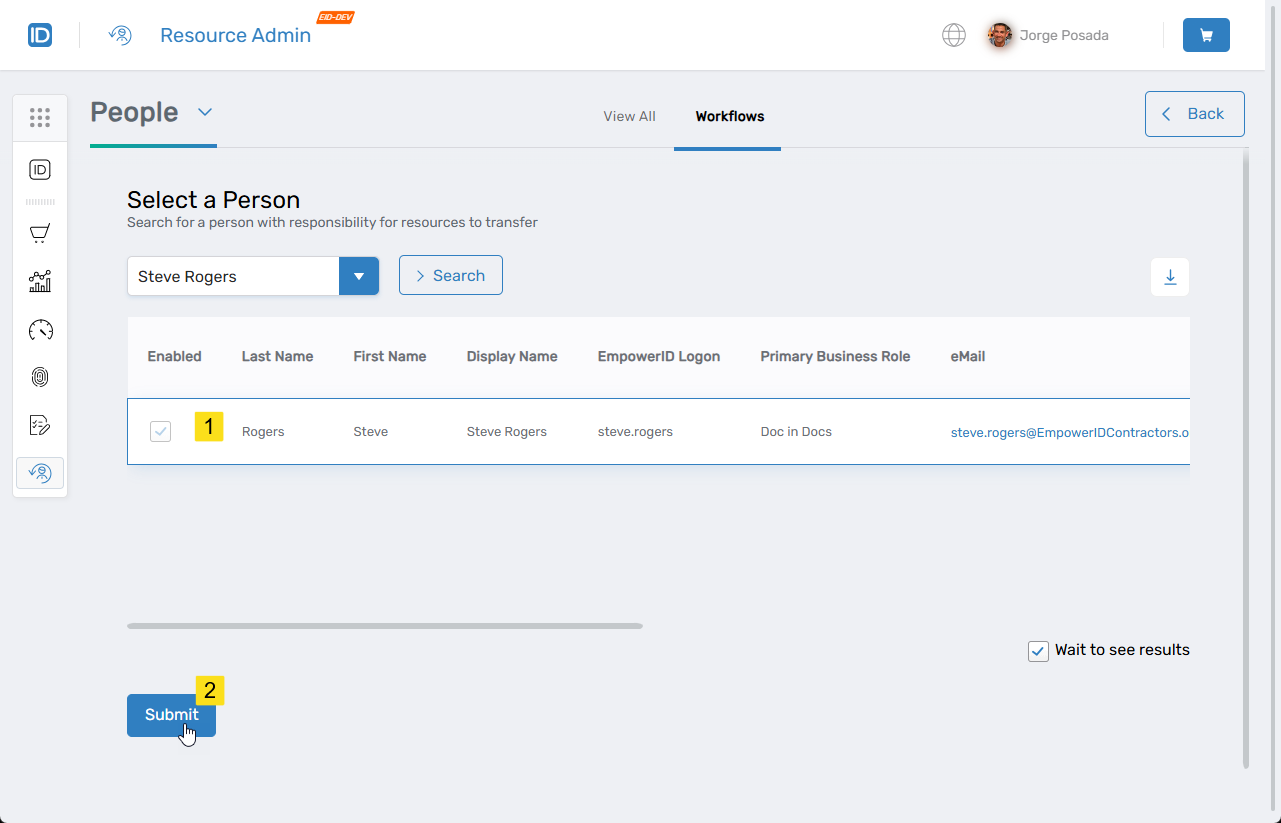Open the analytics chart sidebar icon
This screenshot has height=823, width=1281.
pyautogui.click(x=40, y=281)
